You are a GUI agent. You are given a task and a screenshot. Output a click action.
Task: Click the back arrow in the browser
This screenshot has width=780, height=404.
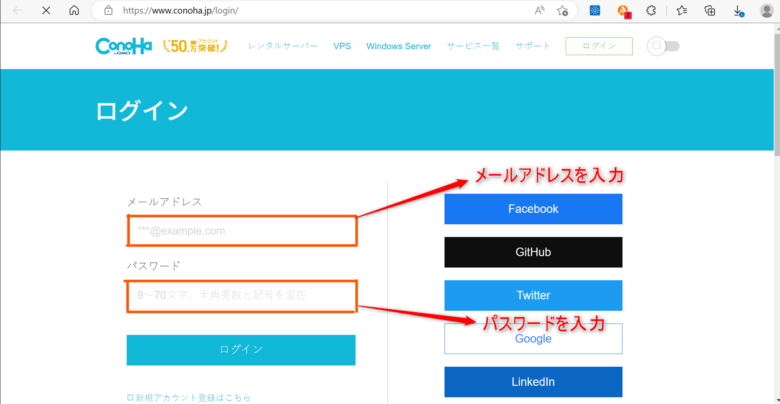(x=18, y=10)
